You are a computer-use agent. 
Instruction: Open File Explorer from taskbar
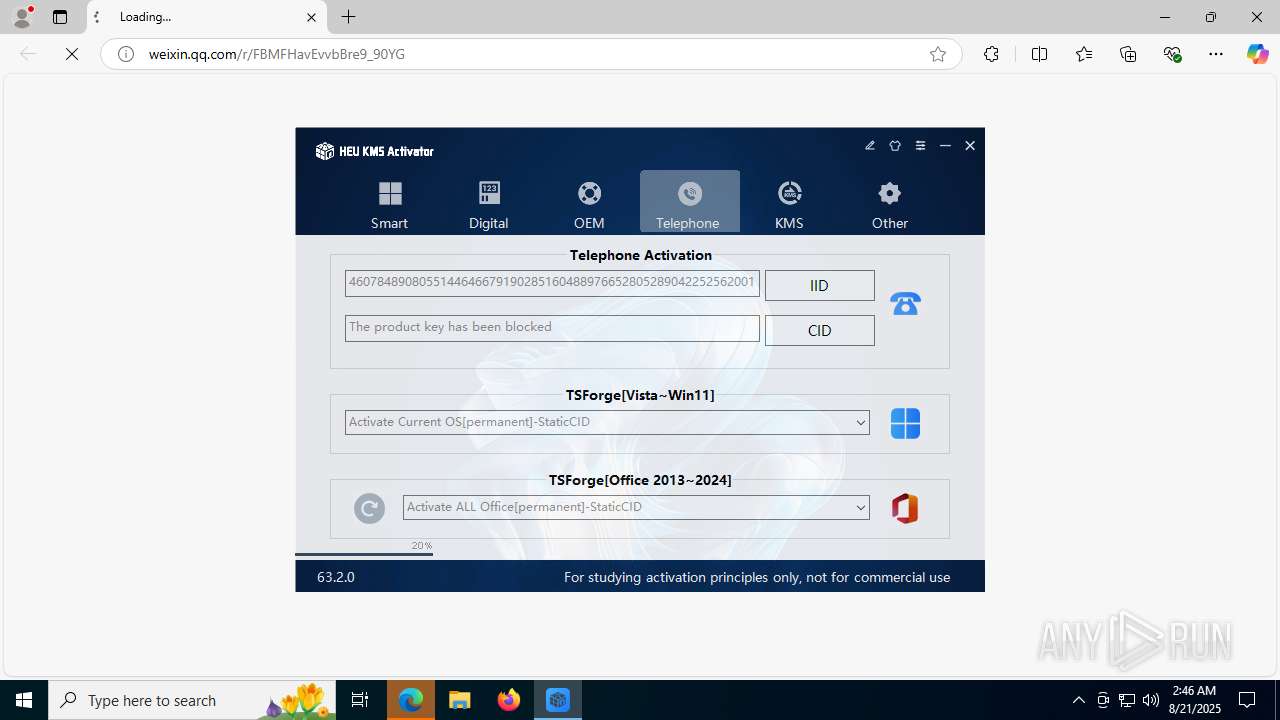tap(460, 700)
